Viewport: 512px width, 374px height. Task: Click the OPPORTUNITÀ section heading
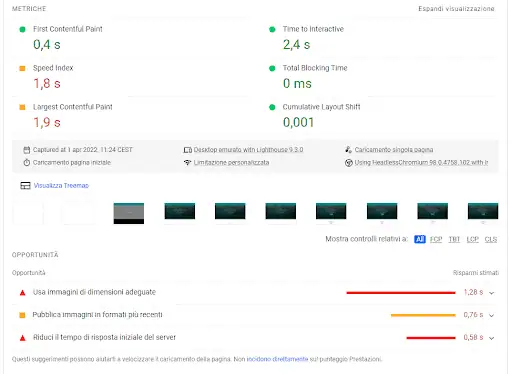35,255
